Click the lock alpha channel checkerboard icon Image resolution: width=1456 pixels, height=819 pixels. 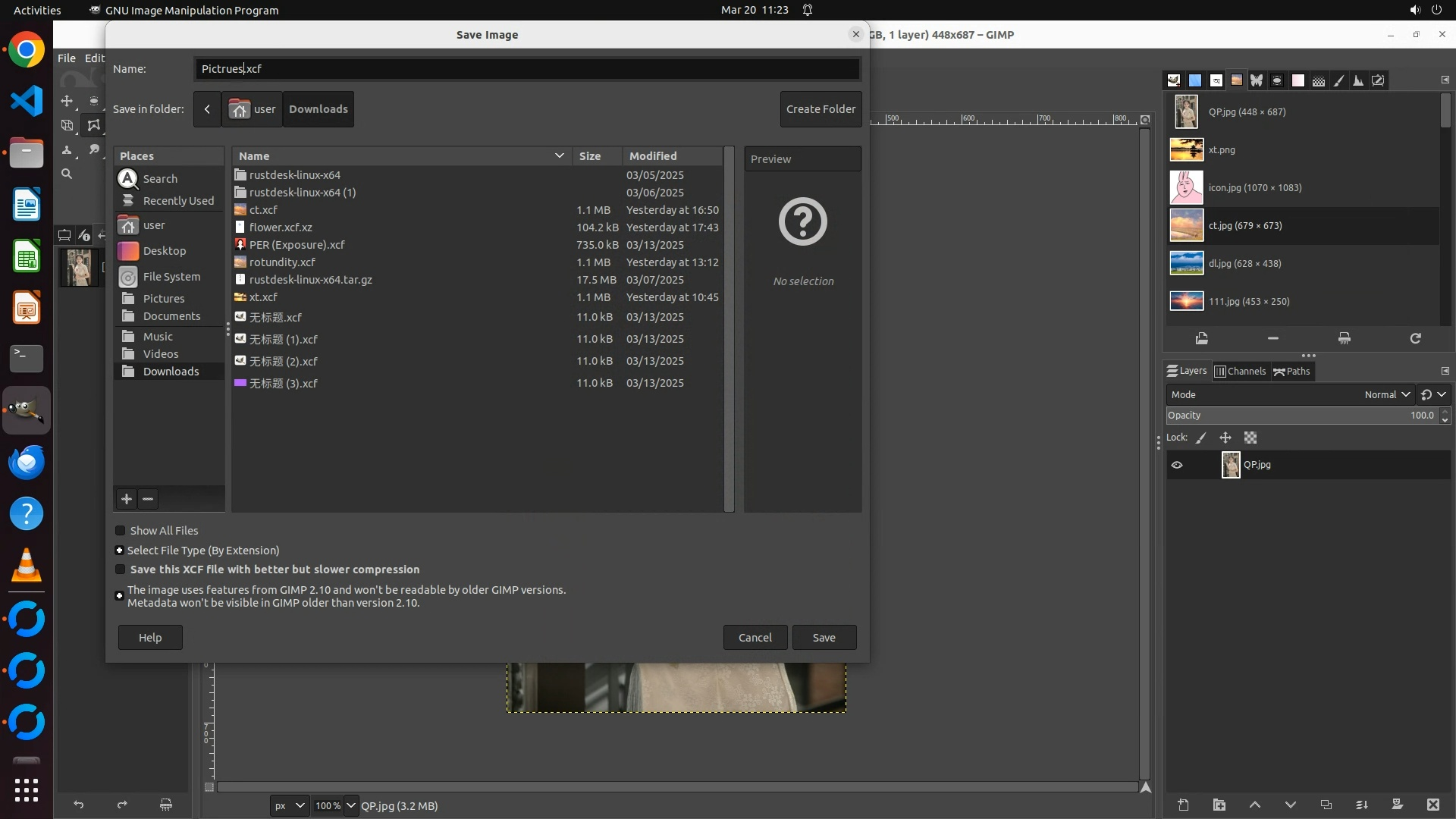(1250, 438)
